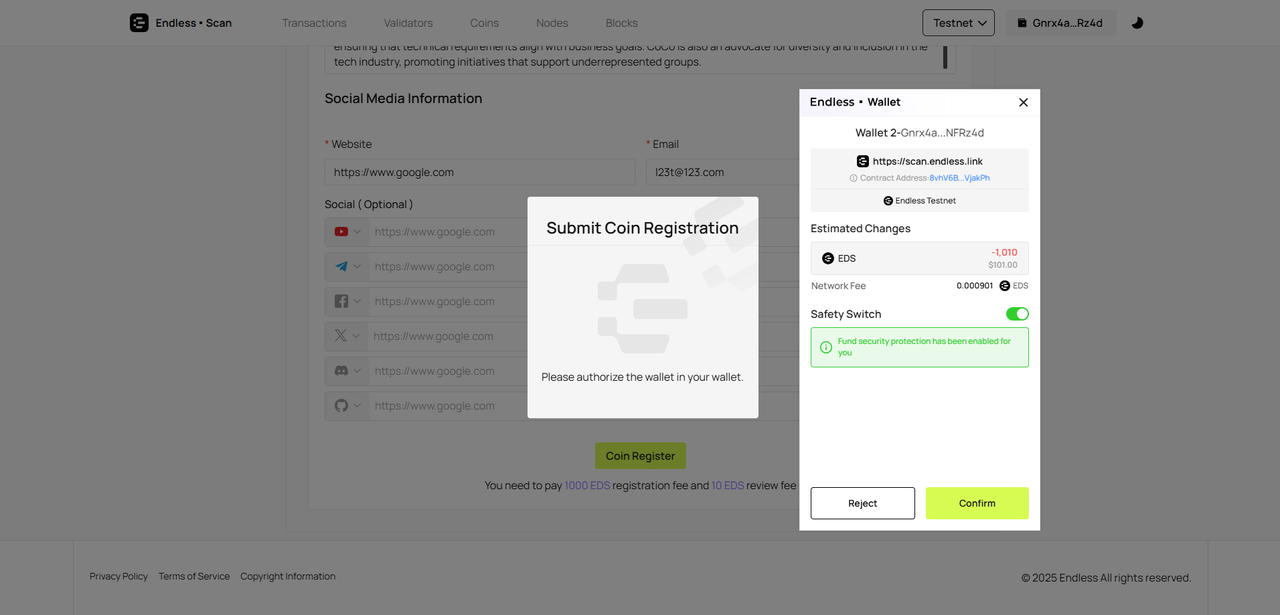The image size is (1280, 615).
Task: Expand the X social platform dropdown chevron
Action: (357, 336)
